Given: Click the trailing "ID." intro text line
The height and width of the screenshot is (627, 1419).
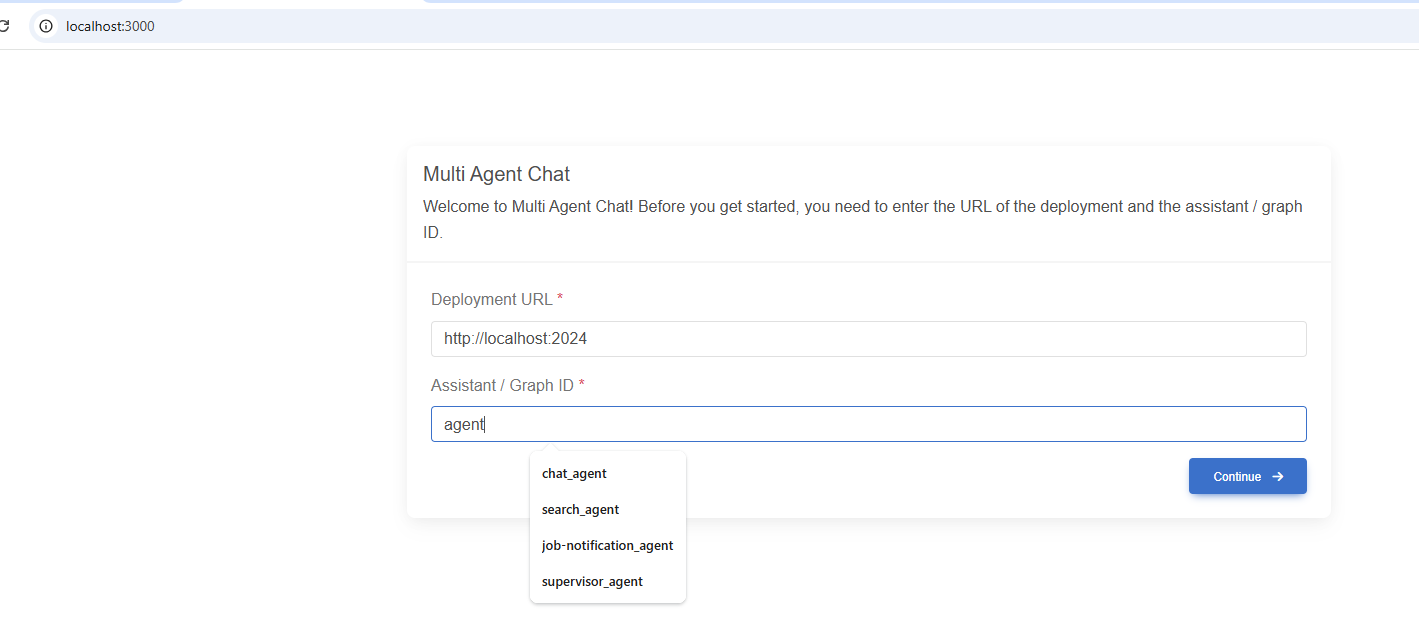Looking at the screenshot, I should pos(433,232).
